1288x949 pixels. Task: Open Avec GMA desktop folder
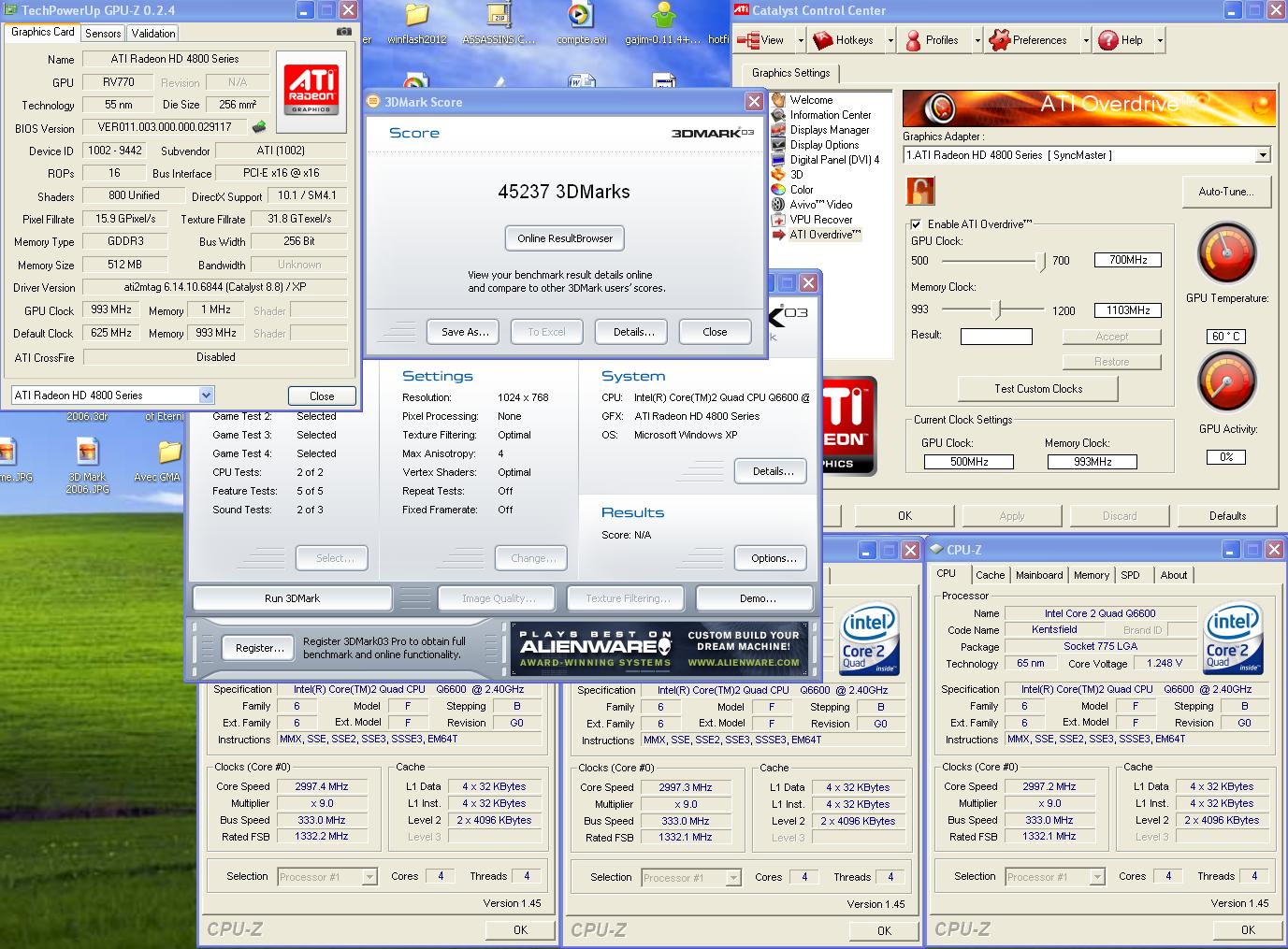[169, 461]
